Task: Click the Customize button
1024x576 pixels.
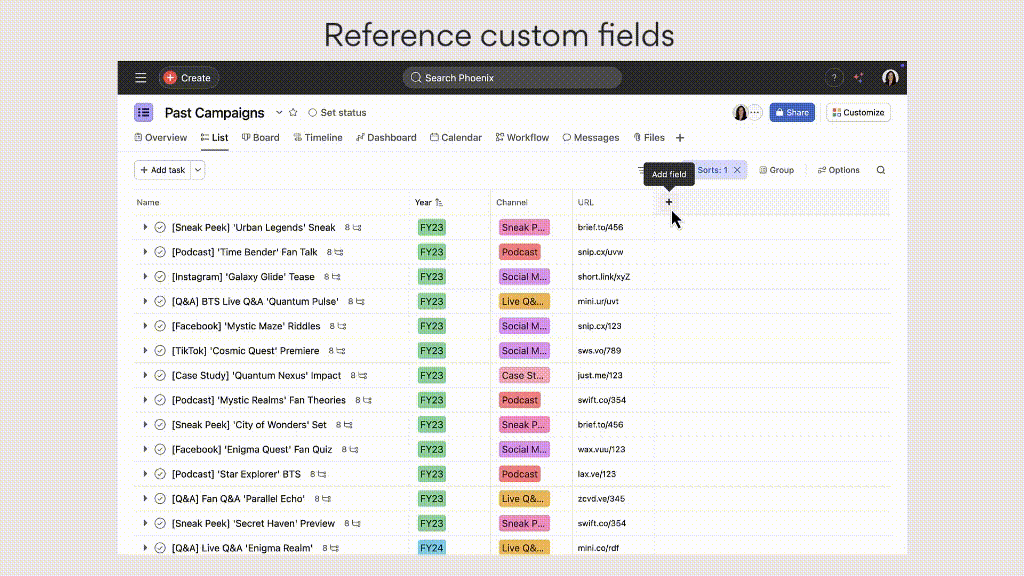Action: coord(858,113)
